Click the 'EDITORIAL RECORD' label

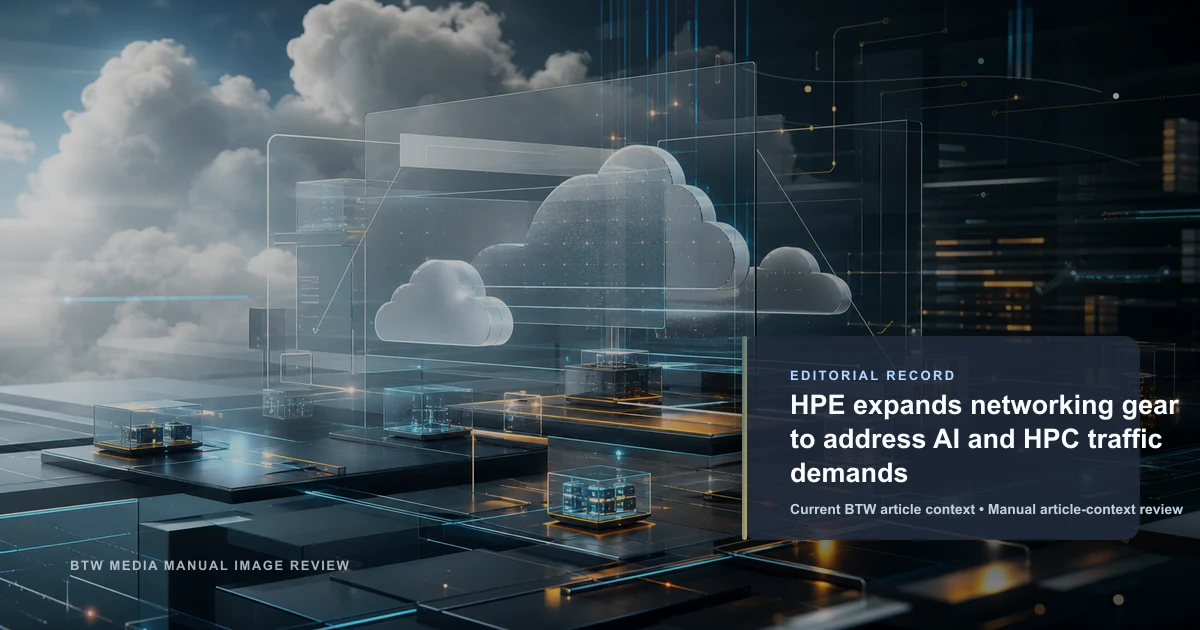pos(872,376)
